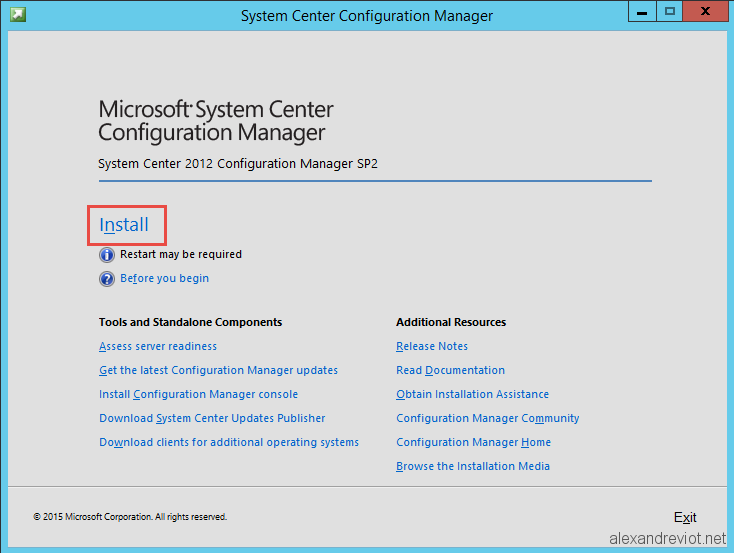Image resolution: width=734 pixels, height=553 pixels.
Task: Visit Configuration Manager Community
Action: (488, 418)
